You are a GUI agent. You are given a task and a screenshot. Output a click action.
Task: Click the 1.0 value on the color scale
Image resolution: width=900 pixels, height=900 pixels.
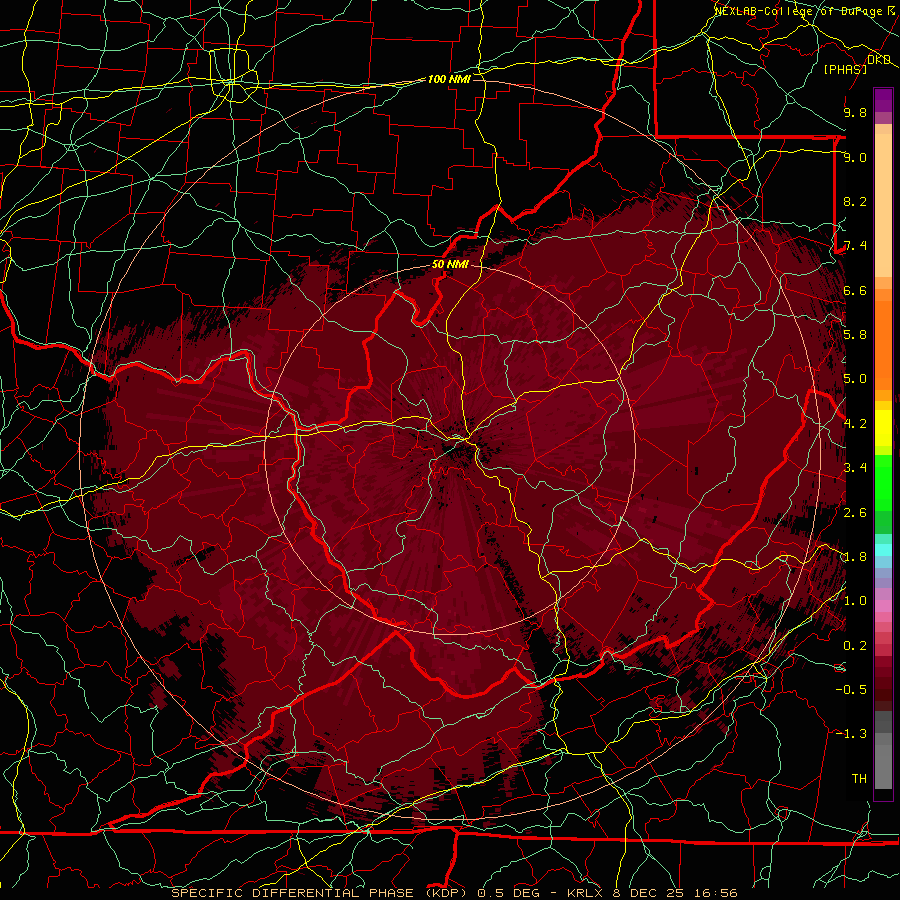point(855,601)
